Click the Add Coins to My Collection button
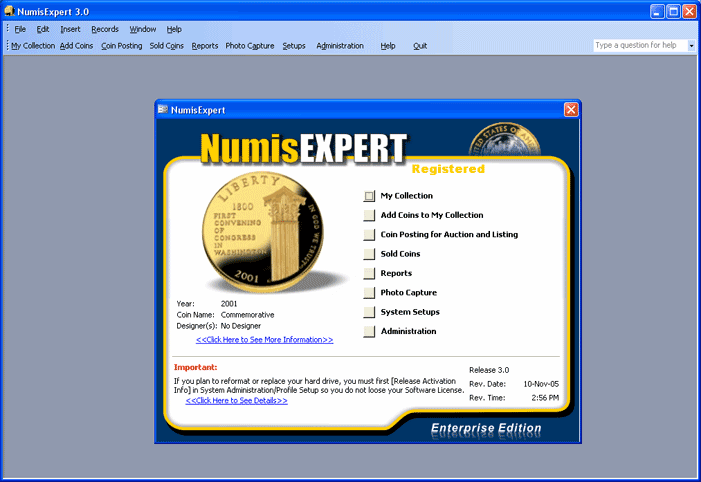701x482 pixels. tap(369, 215)
